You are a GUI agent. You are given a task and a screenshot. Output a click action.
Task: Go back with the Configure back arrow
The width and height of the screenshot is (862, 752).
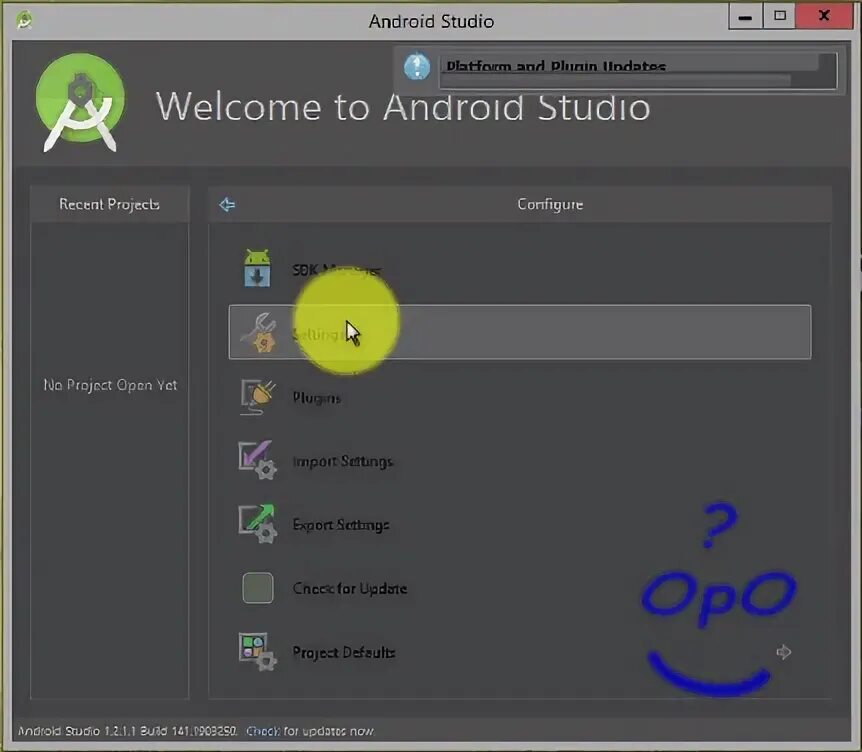[x=227, y=205]
